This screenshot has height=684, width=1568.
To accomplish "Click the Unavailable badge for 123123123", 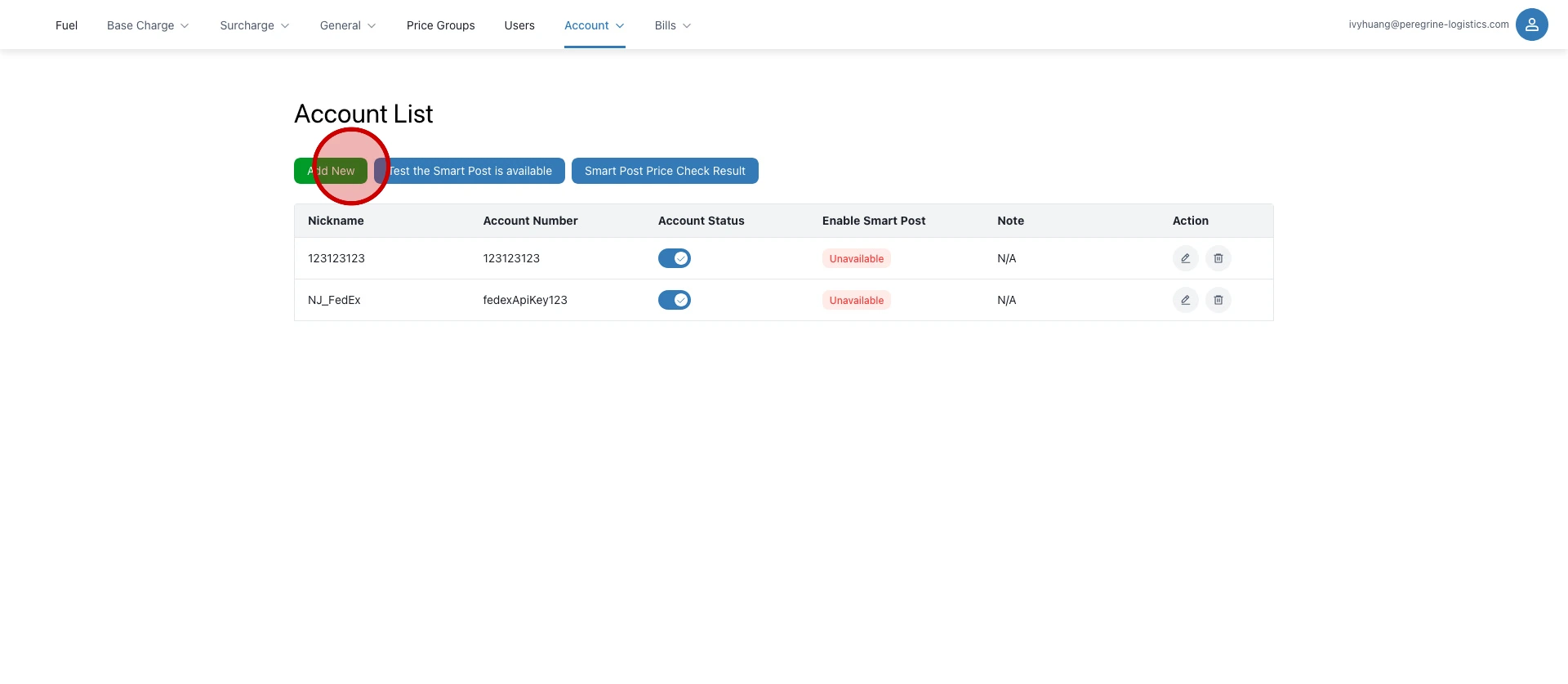I will pyautogui.click(x=856, y=259).
